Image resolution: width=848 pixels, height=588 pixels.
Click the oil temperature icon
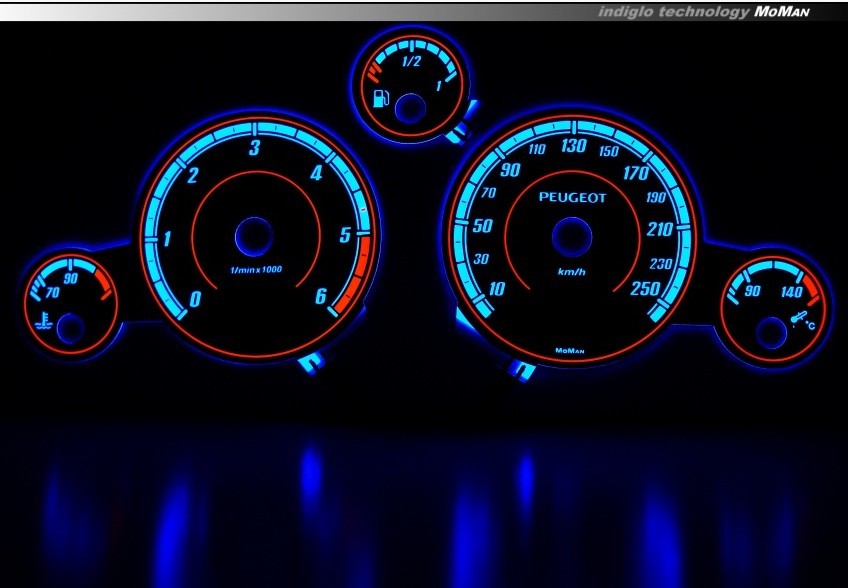(x=799, y=322)
